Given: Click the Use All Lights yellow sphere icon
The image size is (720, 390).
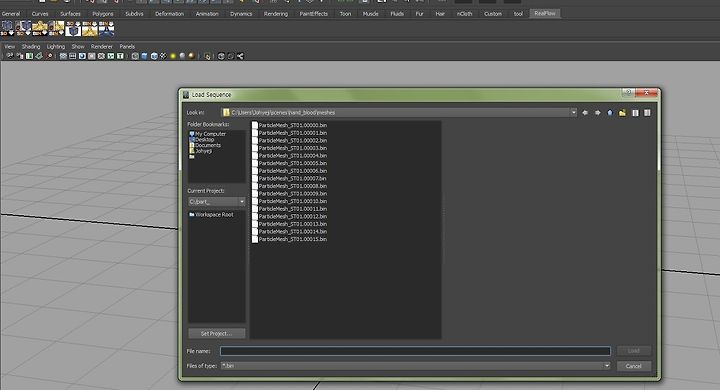Looking at the screenshot, I should point(173,56).
